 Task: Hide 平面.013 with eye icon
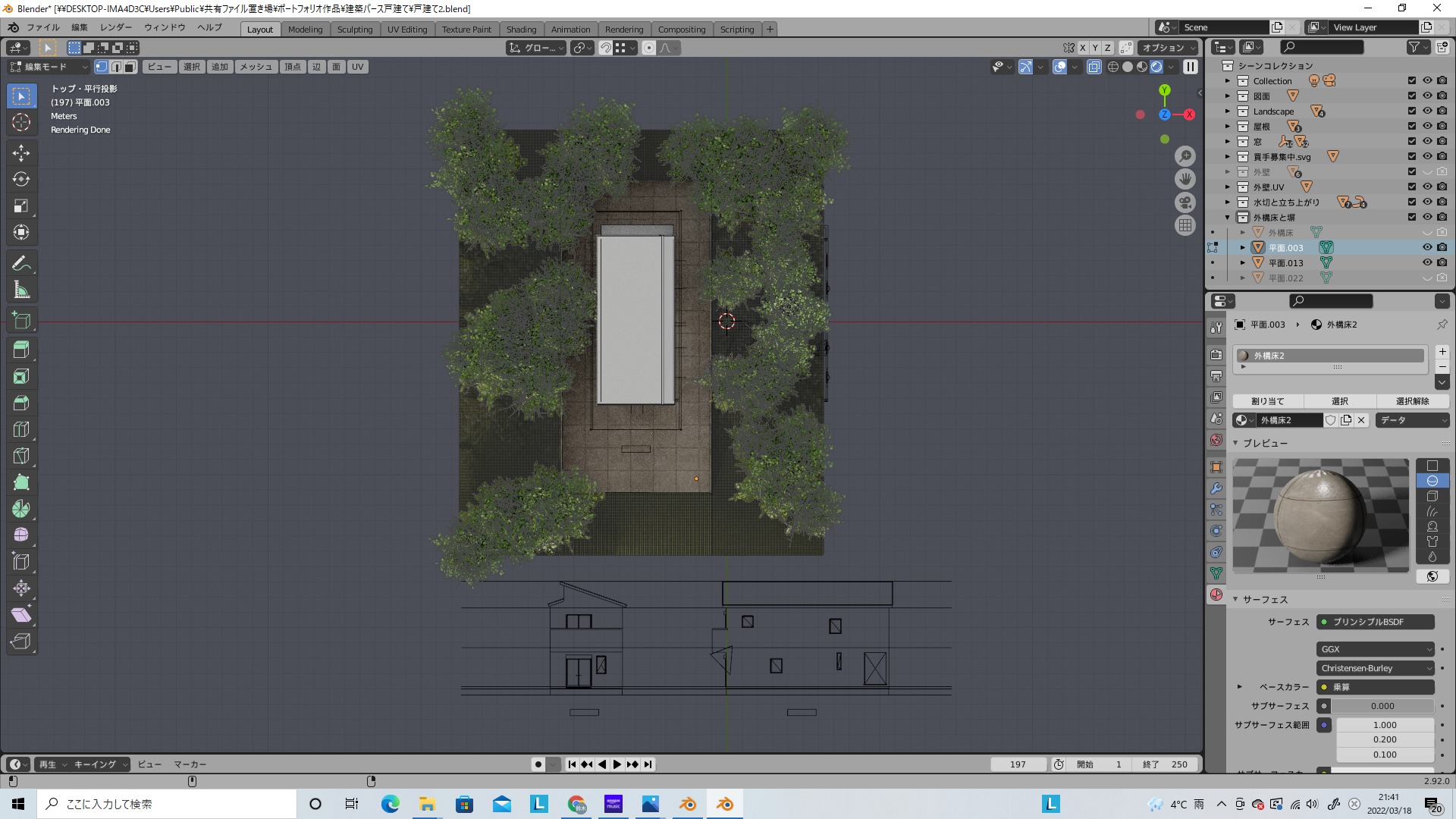click(x=1426, y=263)
